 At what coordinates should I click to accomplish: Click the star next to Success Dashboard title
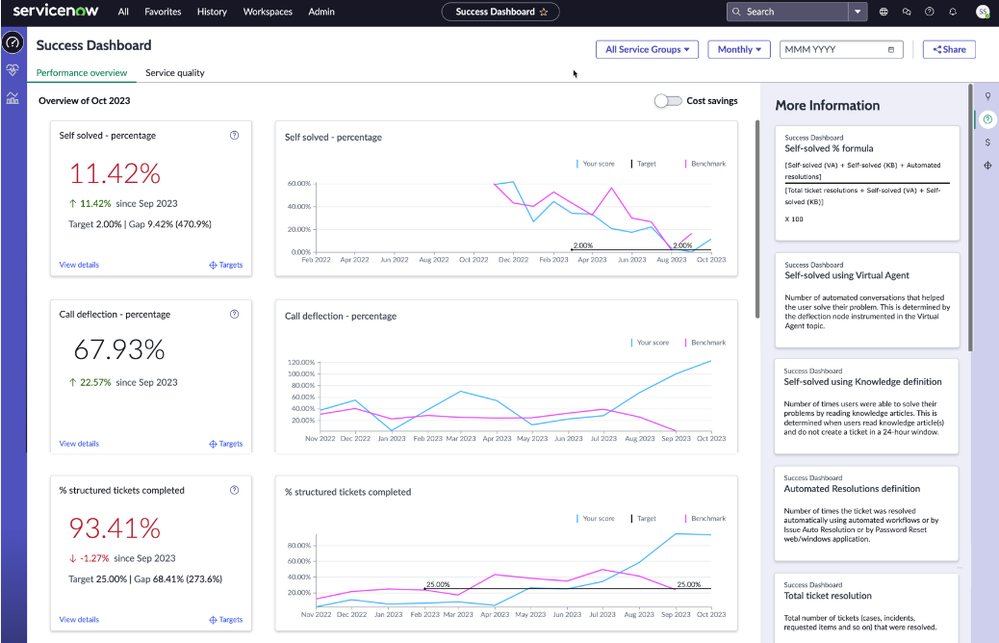[545, 12]
